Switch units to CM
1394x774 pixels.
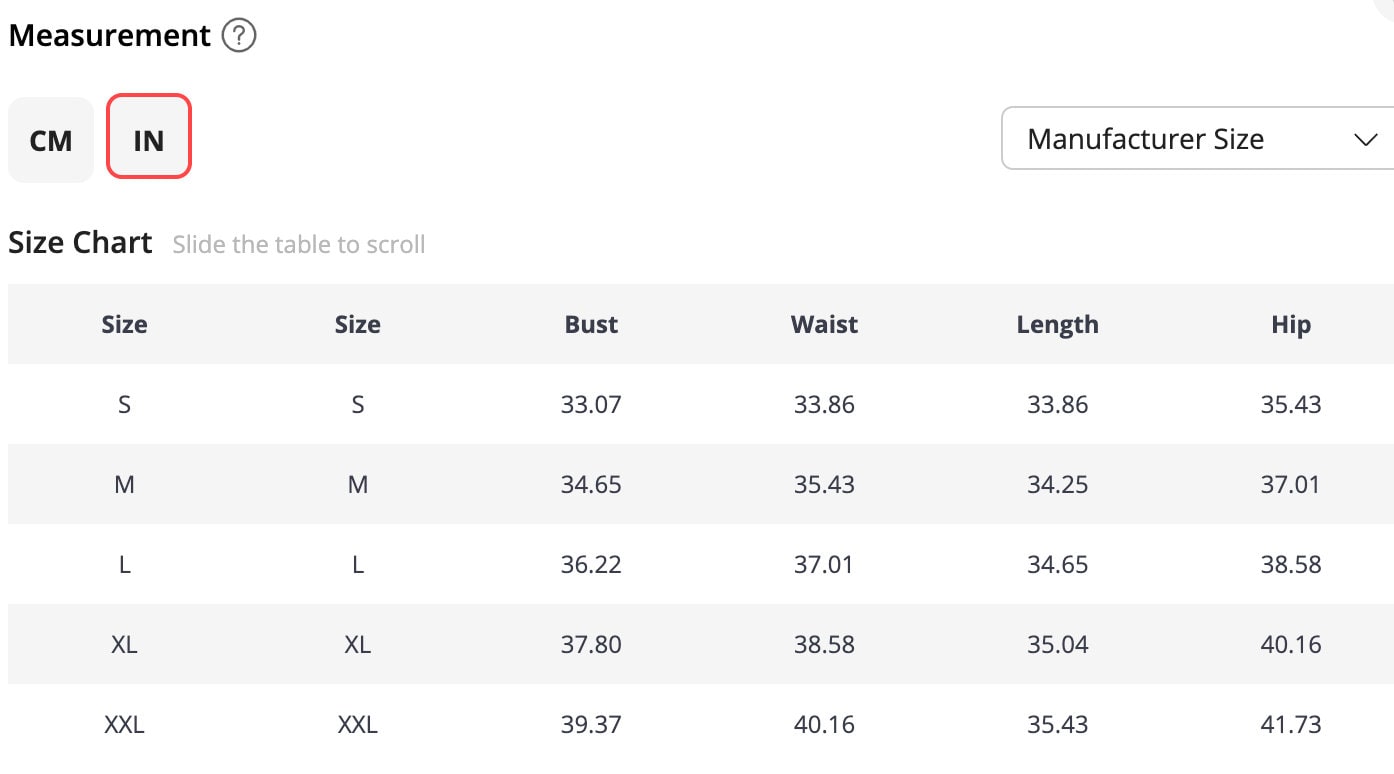tap(51, 140)
